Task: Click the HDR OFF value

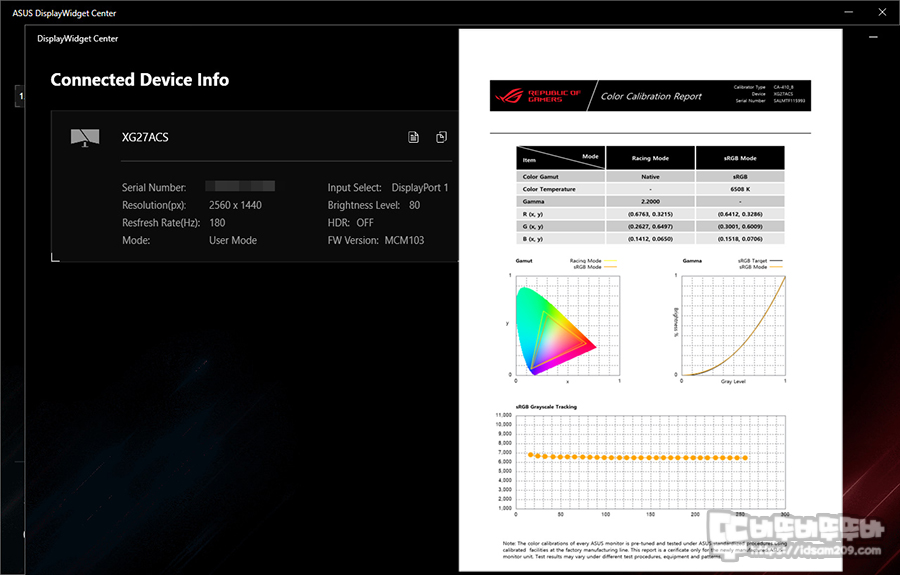Action: (365, 223)
